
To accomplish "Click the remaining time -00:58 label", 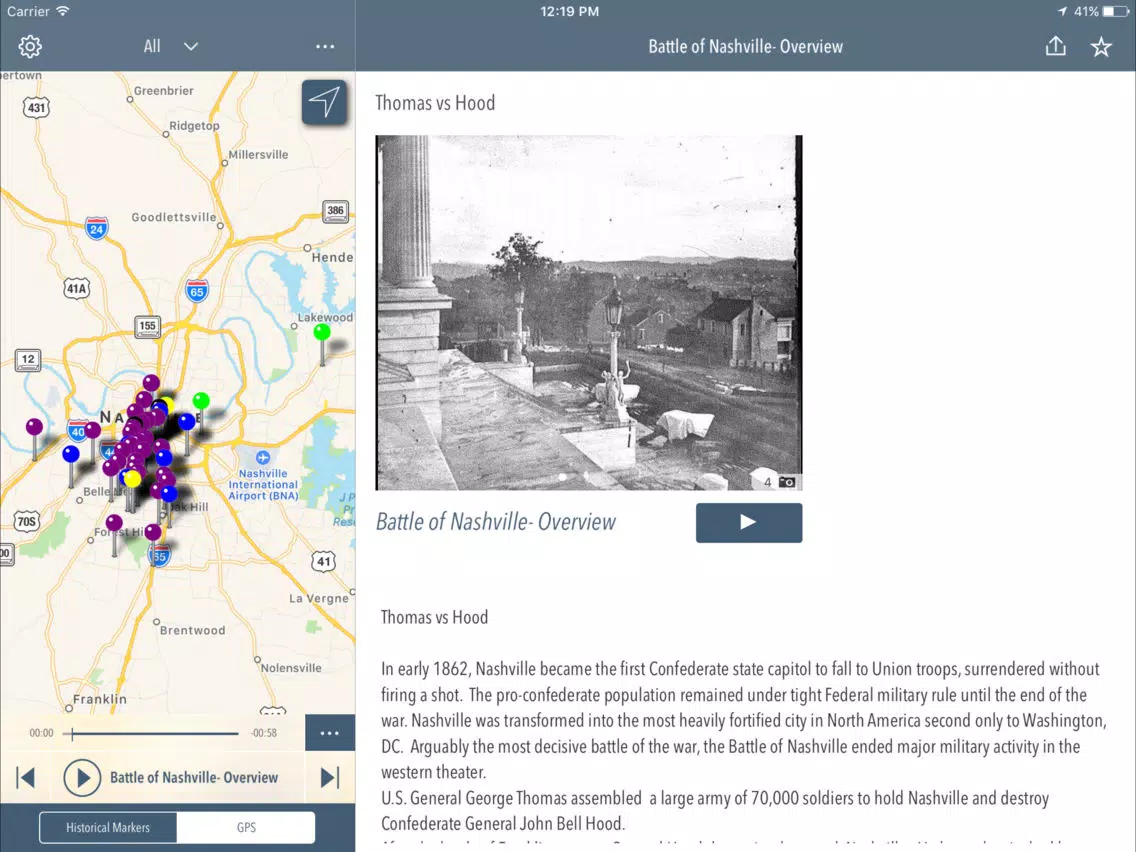I will pyautogui.click(x=264, y=733).
